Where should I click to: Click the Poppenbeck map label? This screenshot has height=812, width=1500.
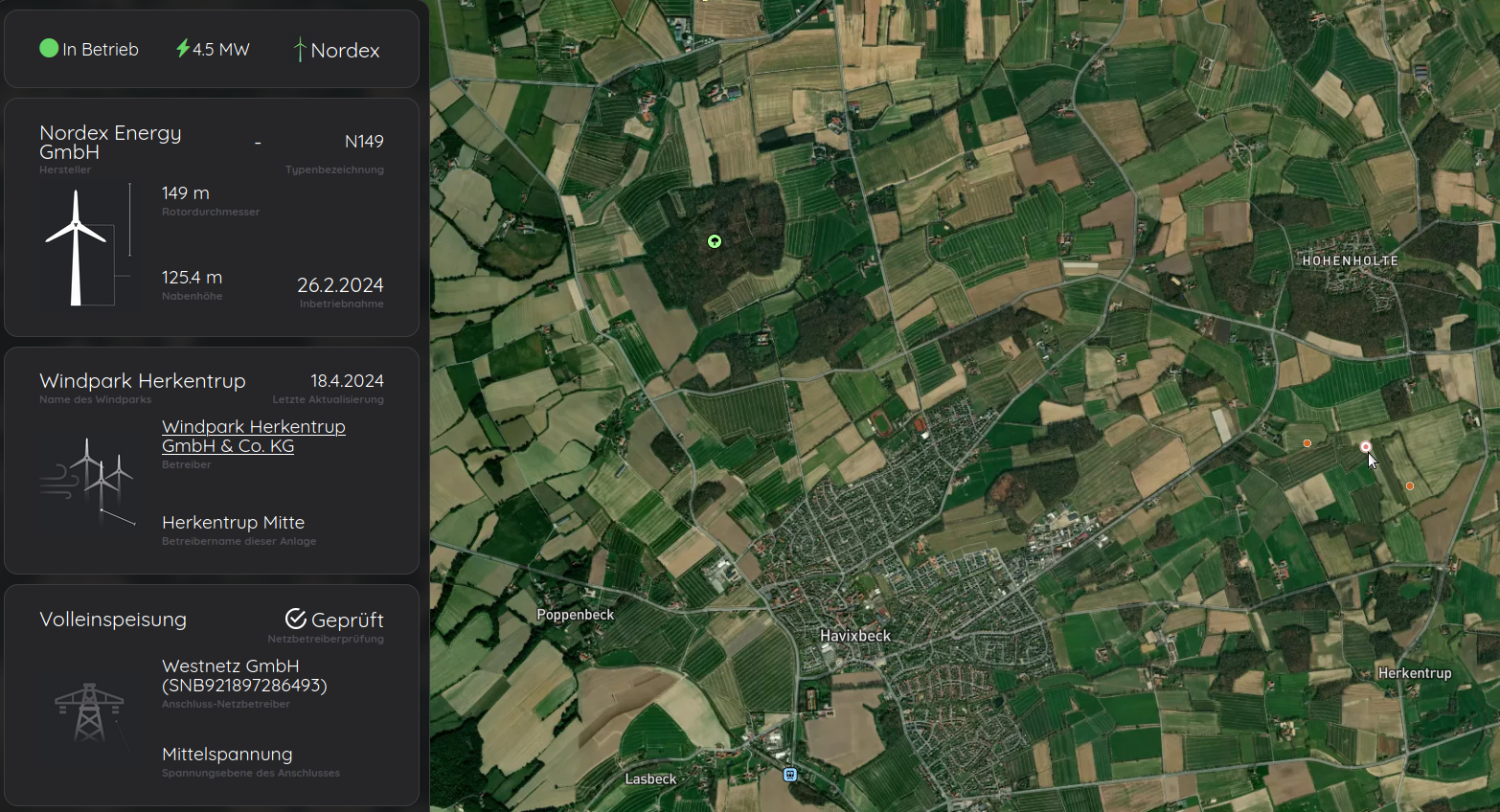[575, 615]
